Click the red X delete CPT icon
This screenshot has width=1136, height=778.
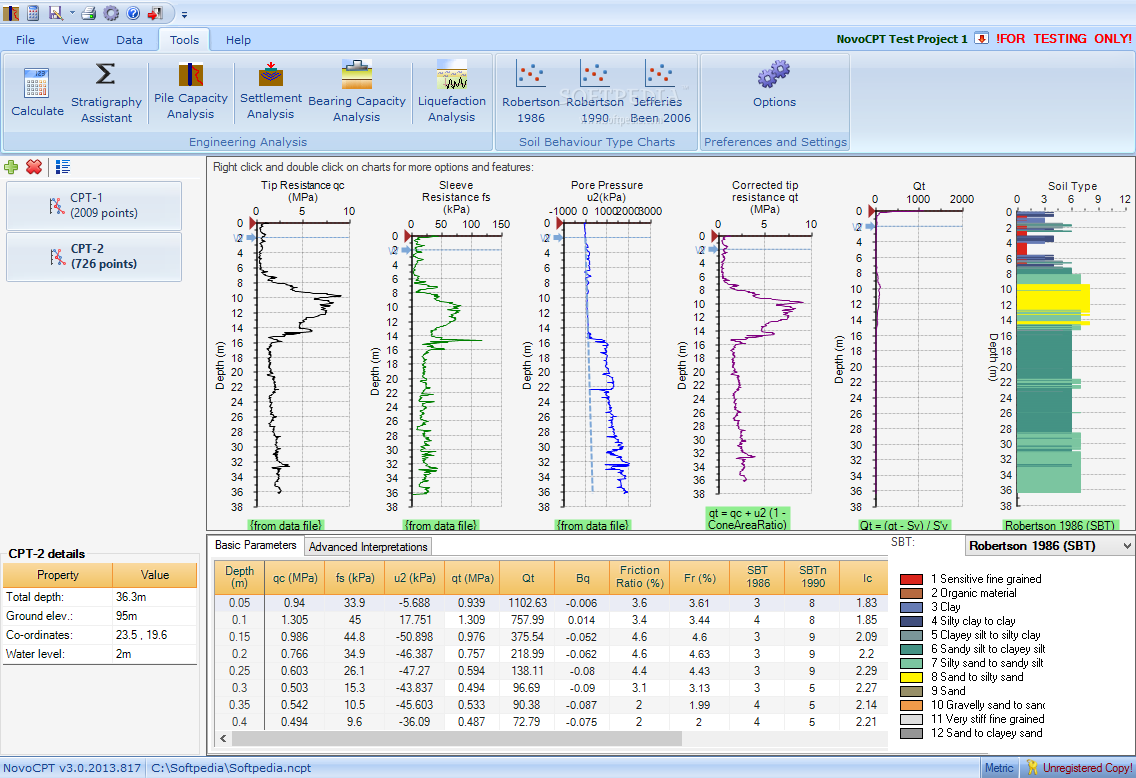33,167
